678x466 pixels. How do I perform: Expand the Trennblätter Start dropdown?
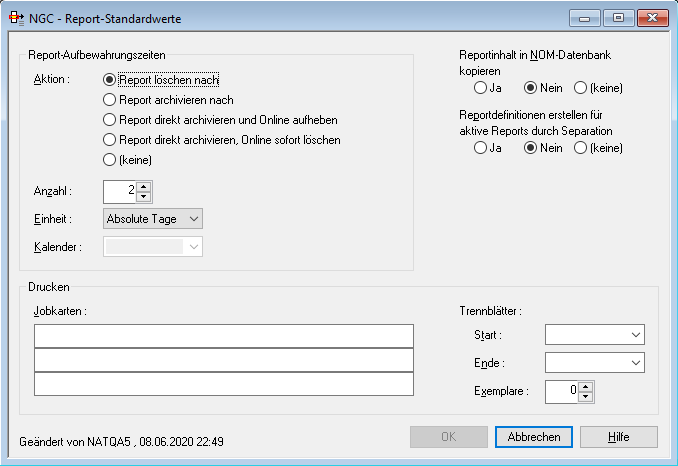pos(595,335)
